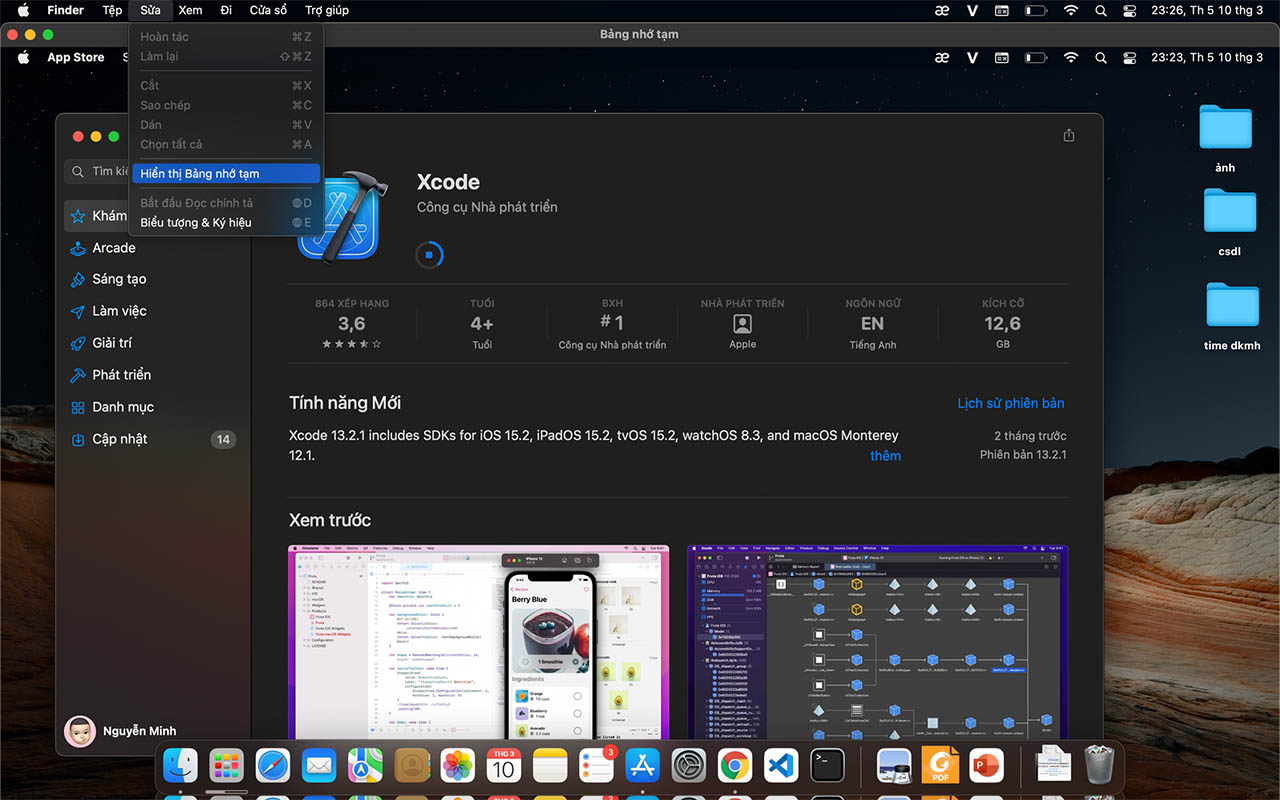This screenshot has height=800, width=1280.
Task: Open the Swift code editor preview screenshot
Action: pyautogui.click(x=479, y=642)
